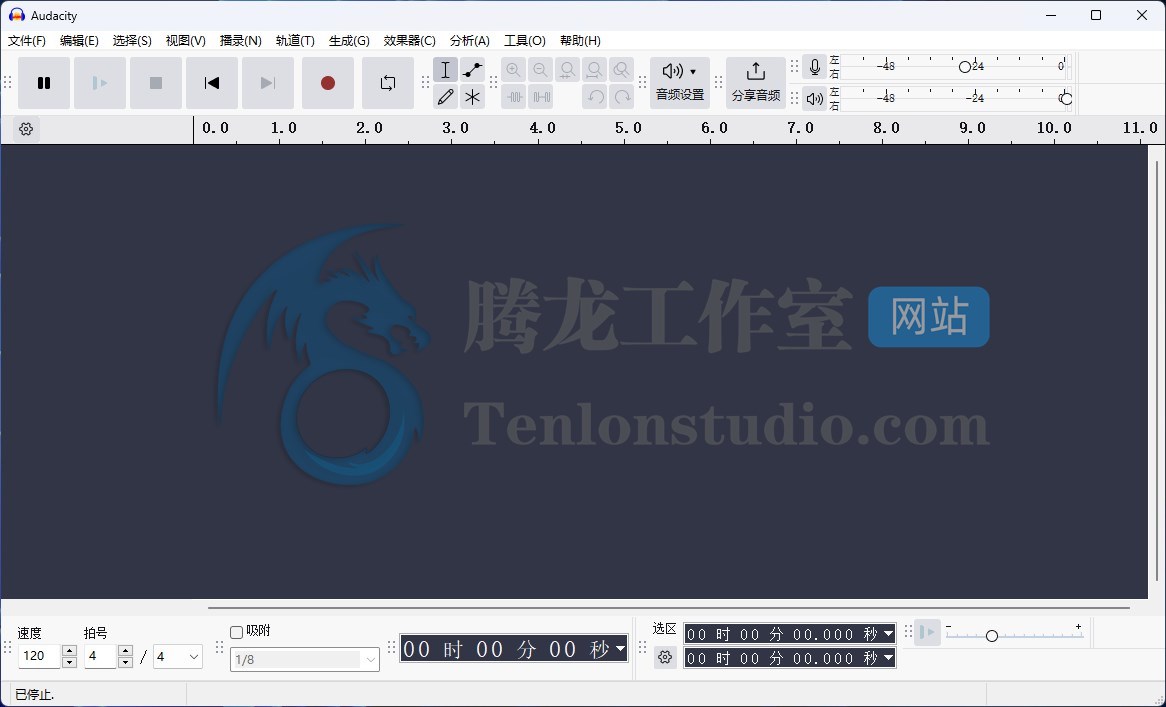The width and height of the screenshot is (1166, 707).
Task: Click the Undo arrow icon
Action: click(x=594, y=97)
